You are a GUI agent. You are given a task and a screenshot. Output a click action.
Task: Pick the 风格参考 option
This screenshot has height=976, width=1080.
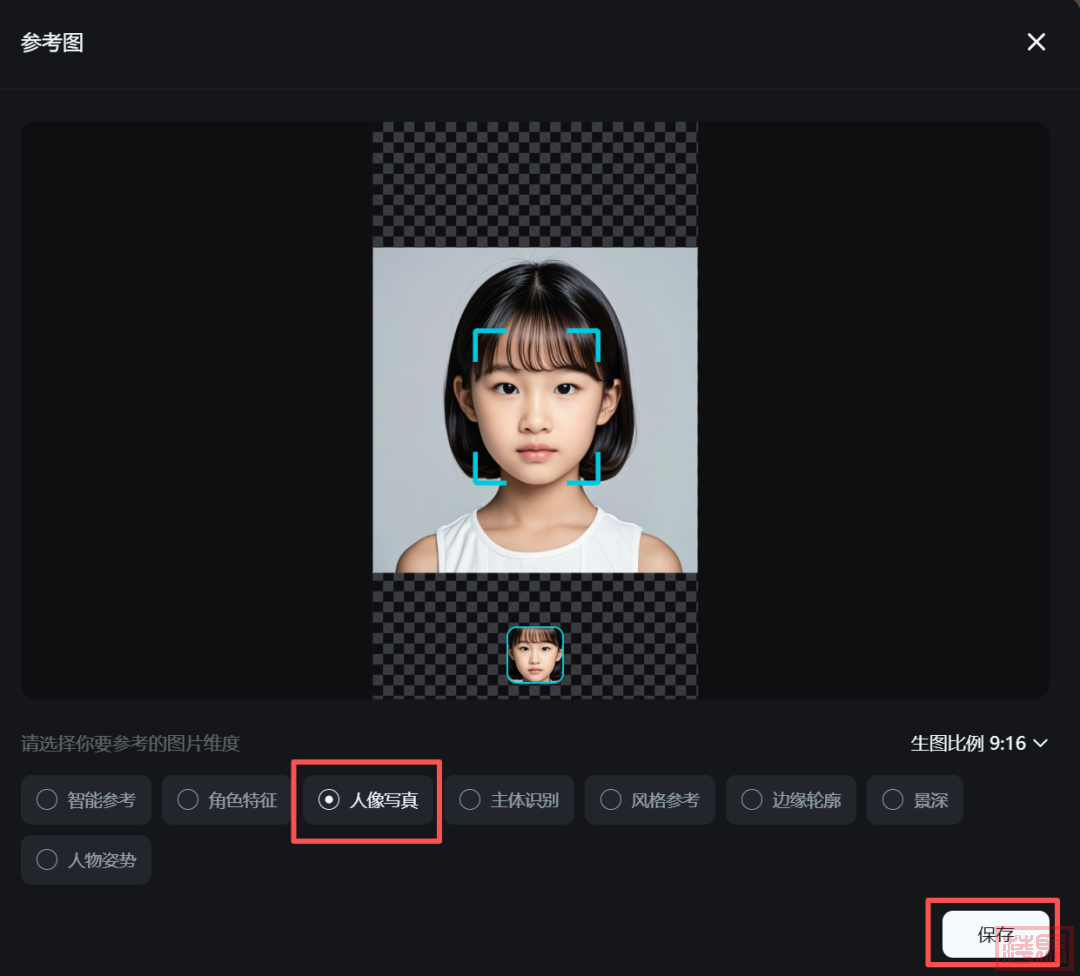tap(650, 800)
